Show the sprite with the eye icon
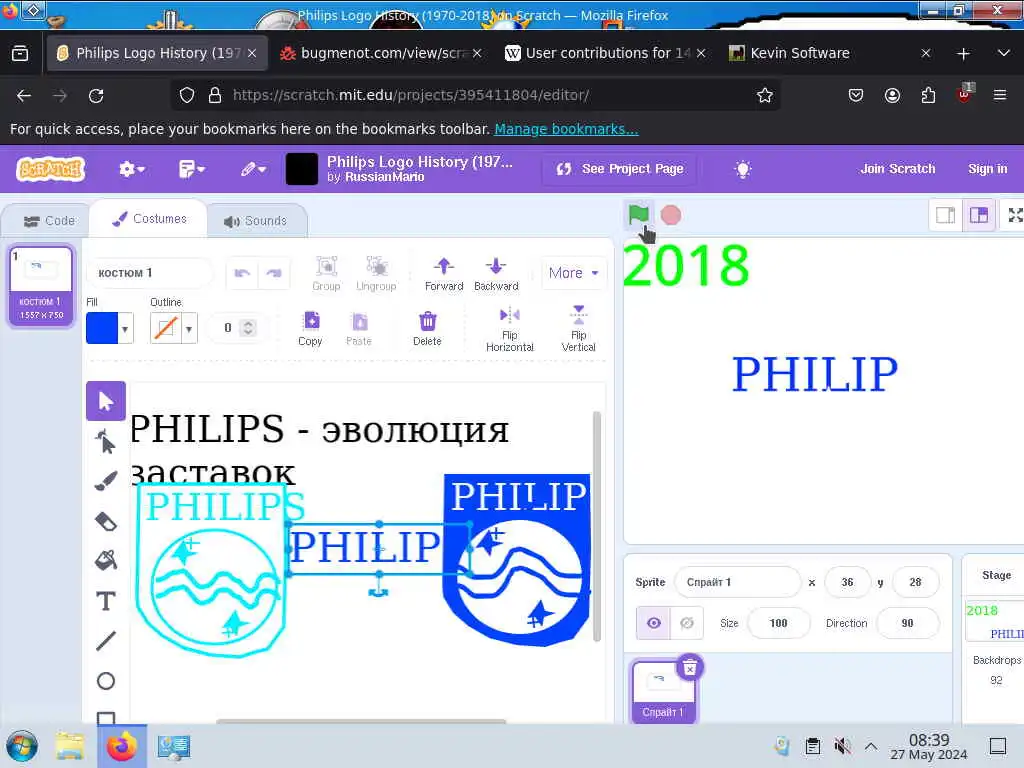The height and width of the screenshot is (768, 1024). tap(653, 623)
